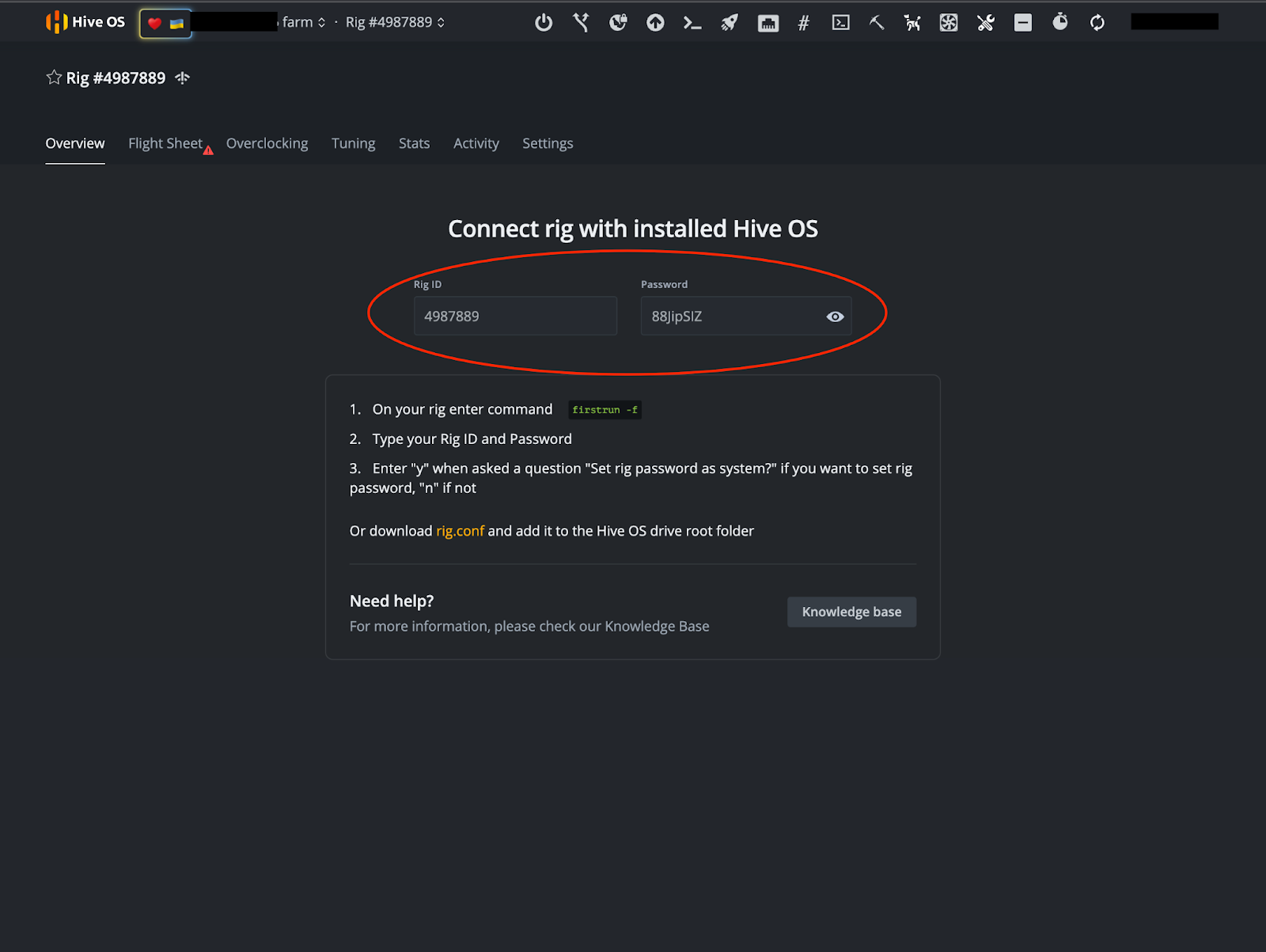Click the hash symbol icon
Viewport: 1266px width, 952px height.
click(x=804, y=23)
